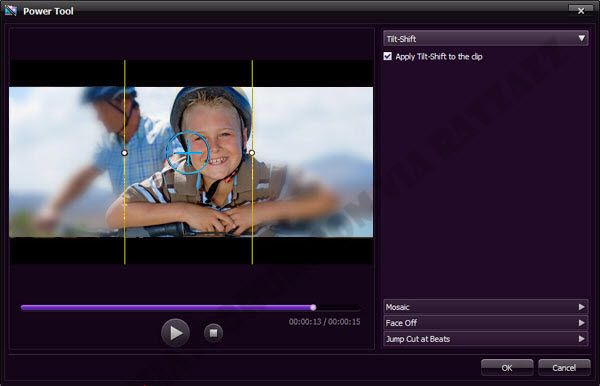Click the Stop button
Screen dimensions: 600x386
pos(213,333)
